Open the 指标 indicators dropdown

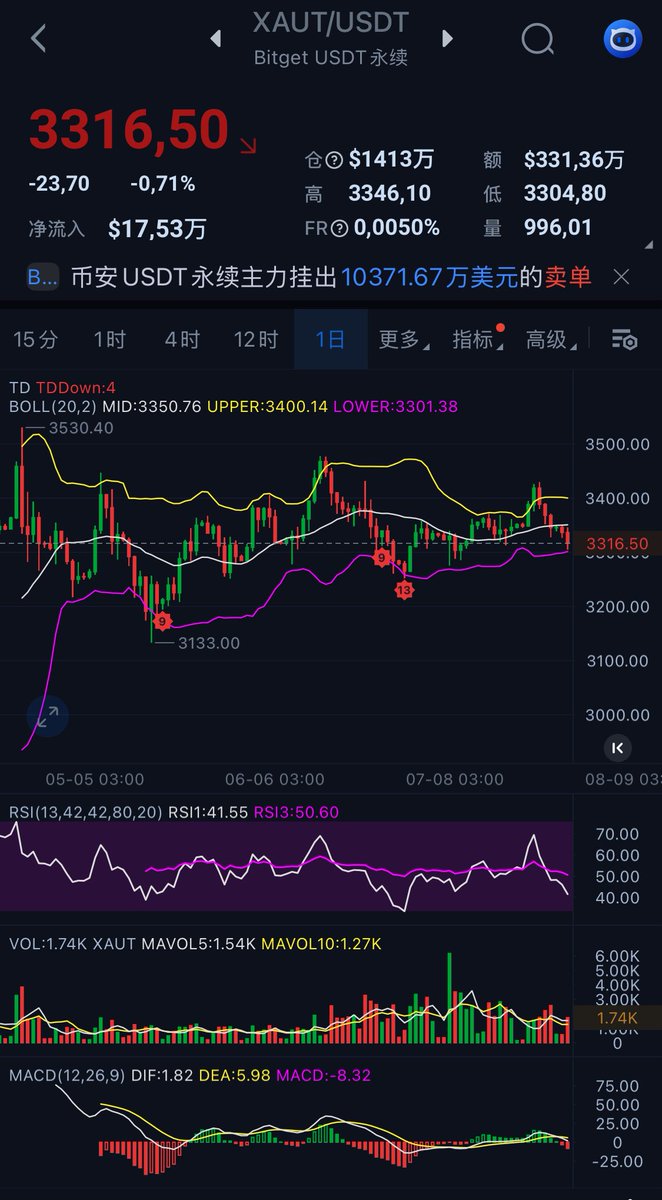(477, 340)
